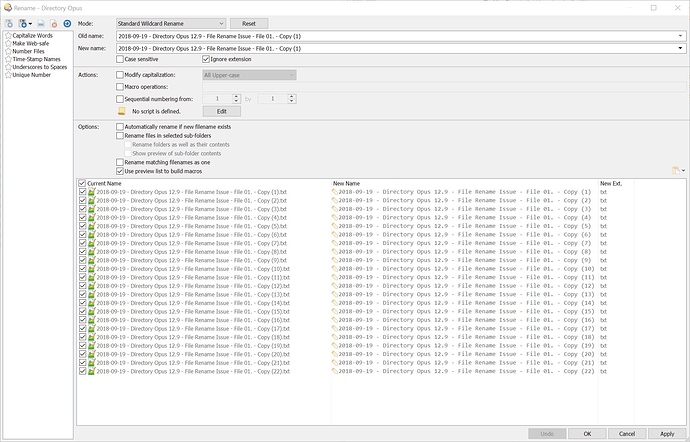Click the New Ext. column header
690x442 pixels.
pyautogui.click(x=611, y=184)
